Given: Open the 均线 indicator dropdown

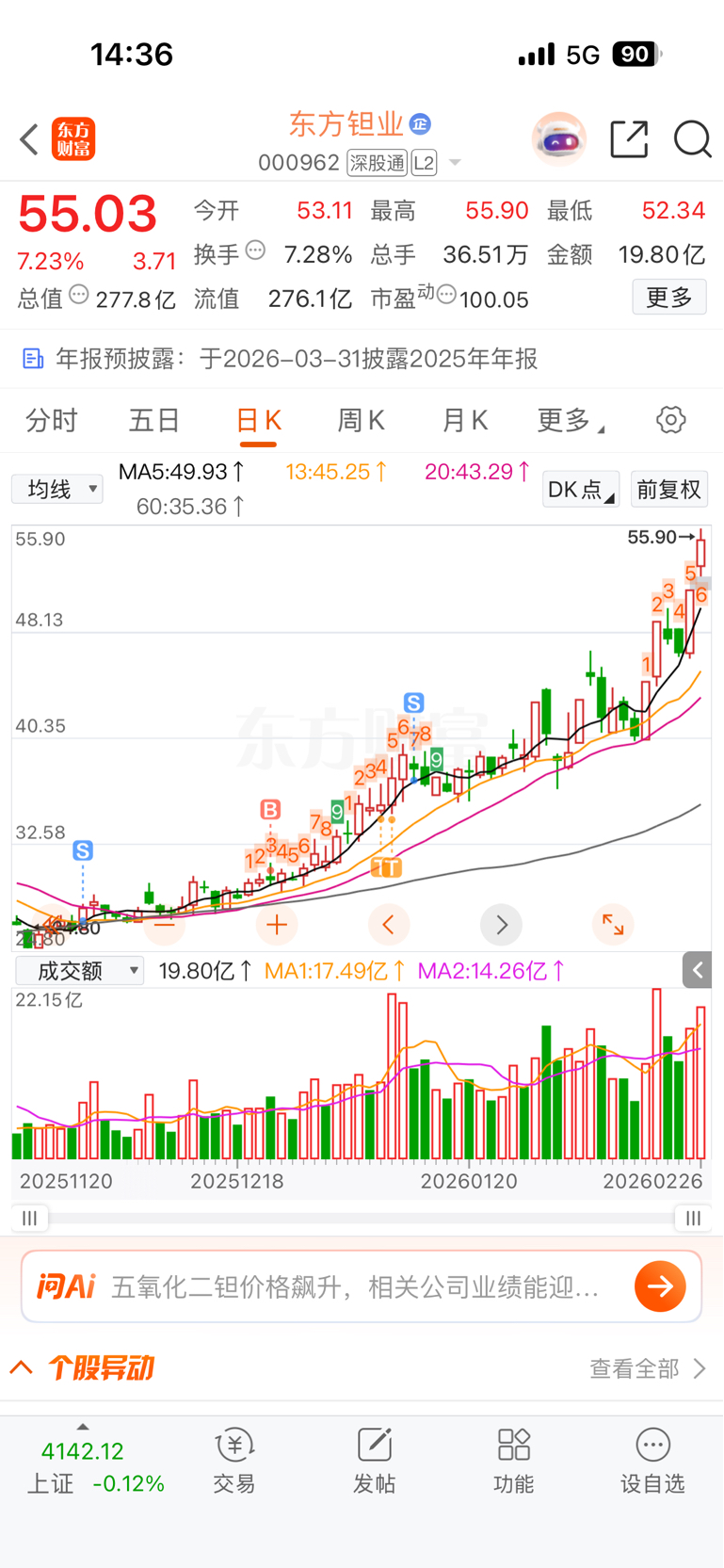Looking at the screenshot, I should 57,489.
